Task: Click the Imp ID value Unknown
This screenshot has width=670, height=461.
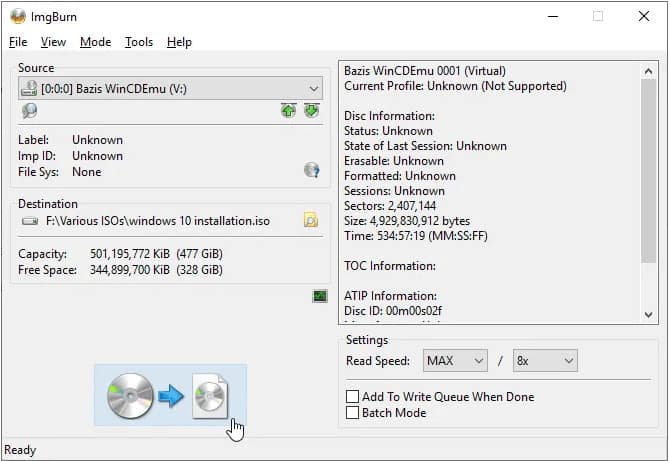Action: (97, 156)
